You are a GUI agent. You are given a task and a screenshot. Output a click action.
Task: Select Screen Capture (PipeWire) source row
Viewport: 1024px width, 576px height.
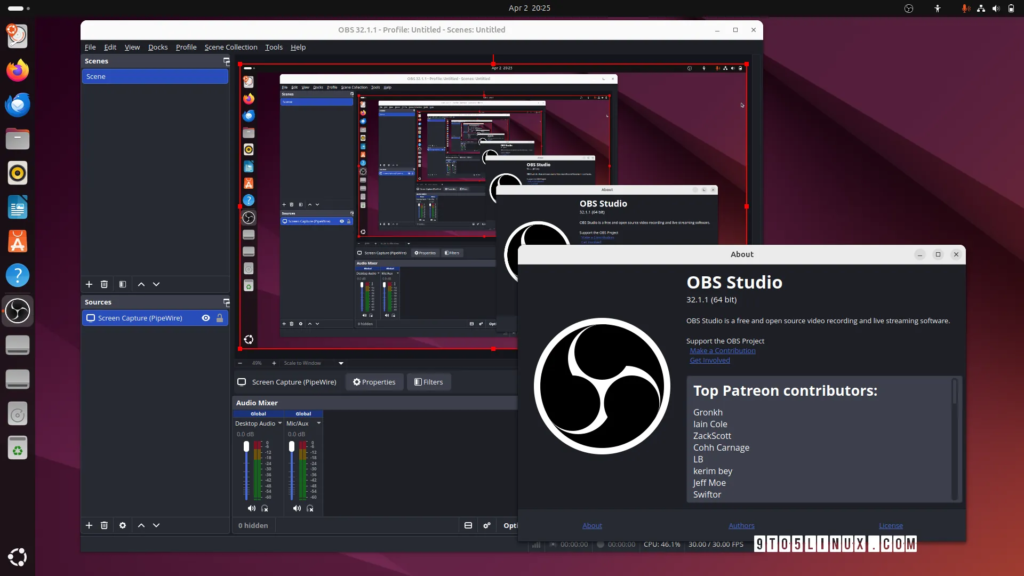click(155, 318)
